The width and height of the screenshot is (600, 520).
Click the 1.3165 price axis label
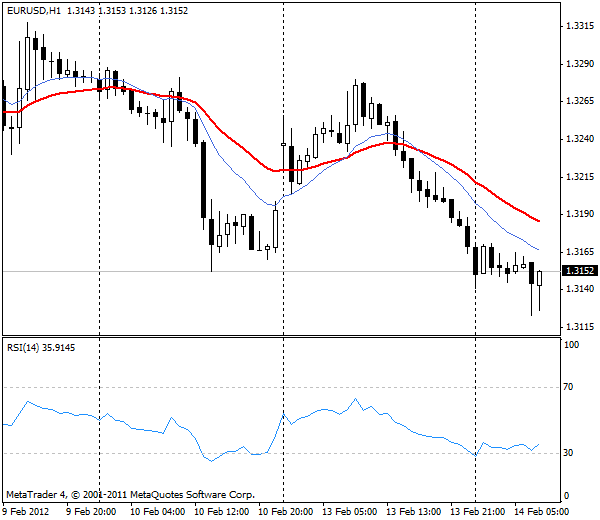pos(580,252)
